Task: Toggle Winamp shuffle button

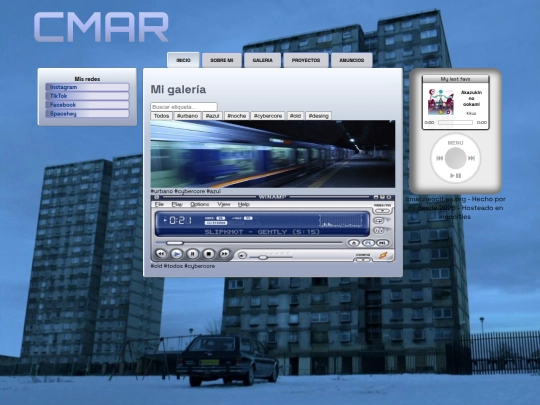Action: [x=379, y=230]
